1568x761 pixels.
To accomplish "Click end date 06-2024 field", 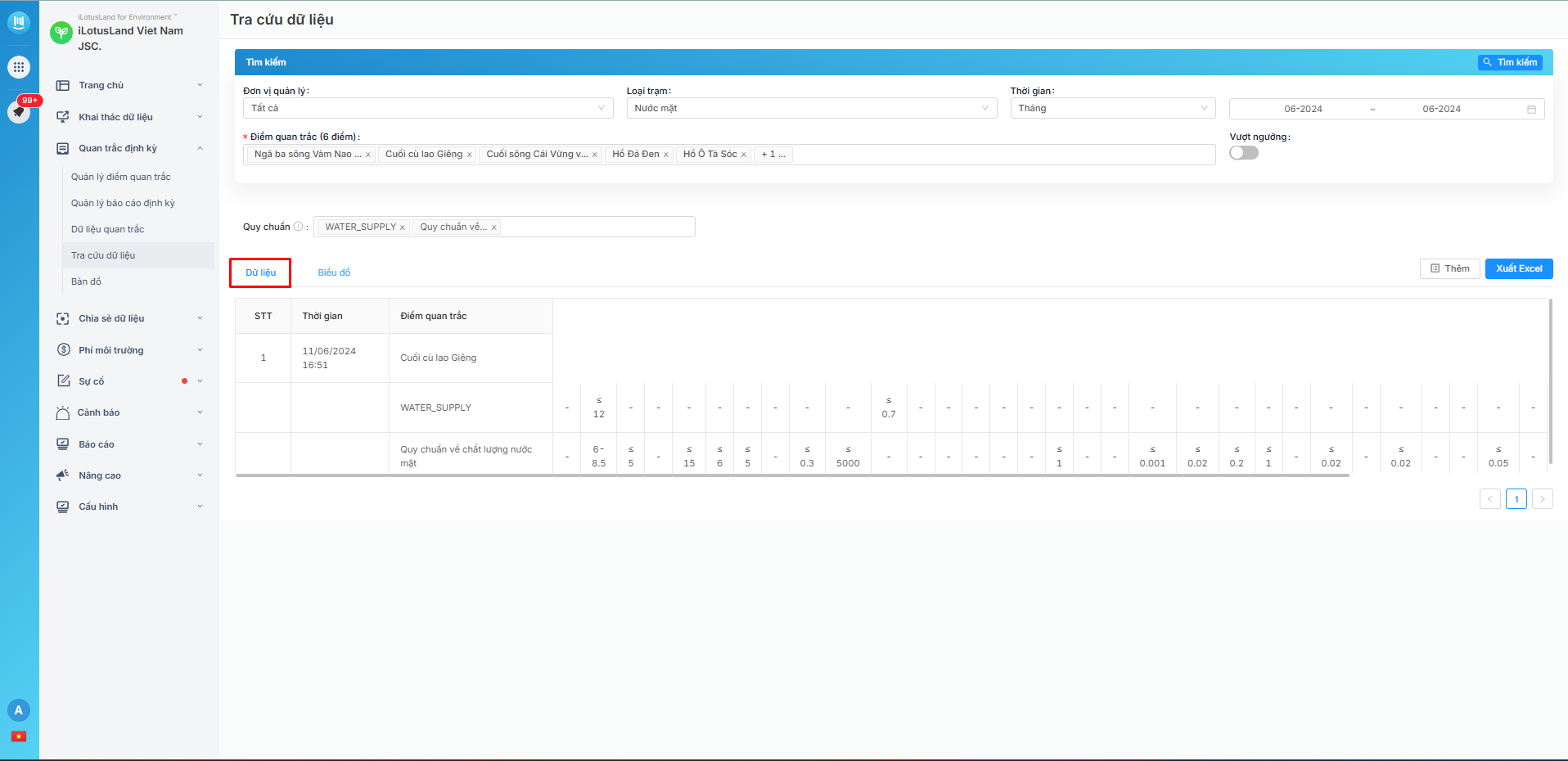I will click(1441, 109).
